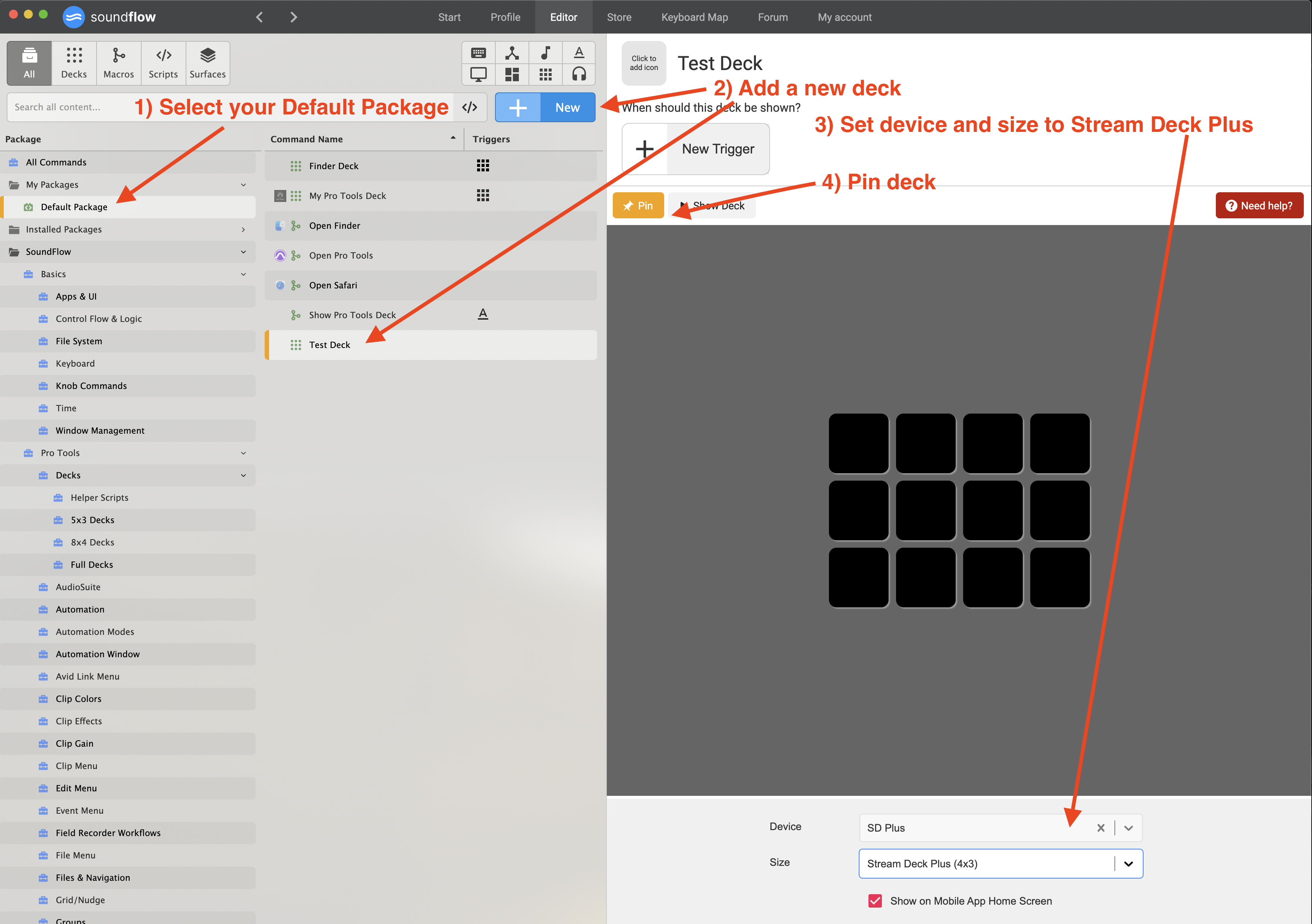Select the Knob Commands package

[128, 386]
